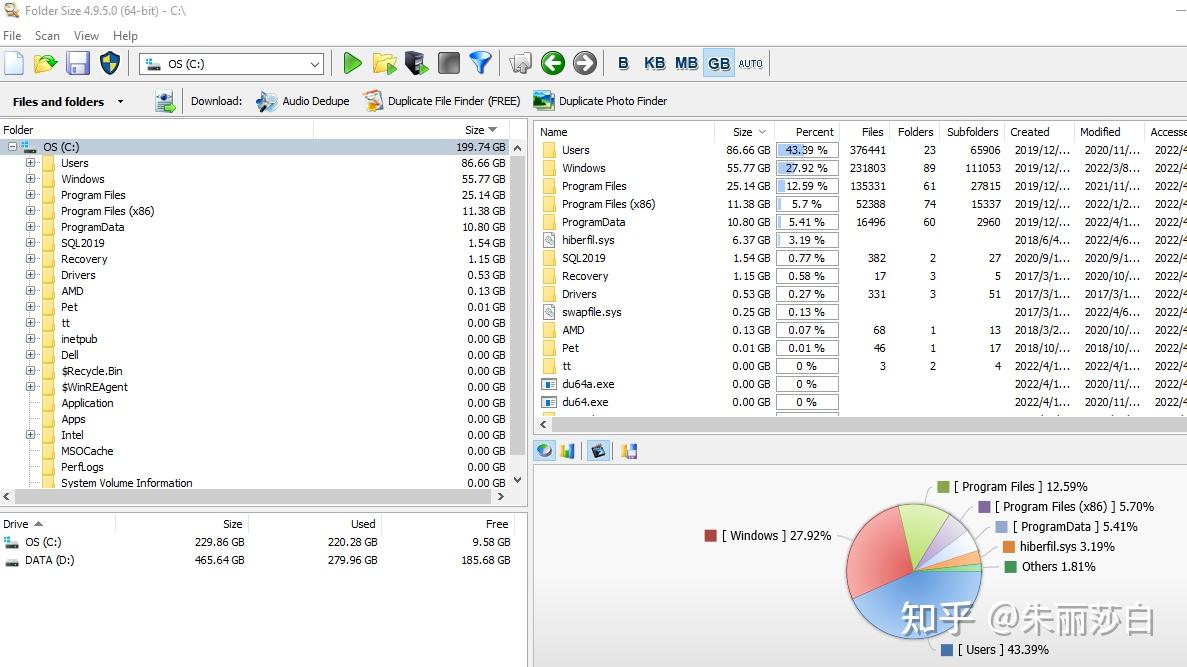1187x667 pixels.
Task: Click the blue Users legend swatch
Action: click(x=946, y=650)
